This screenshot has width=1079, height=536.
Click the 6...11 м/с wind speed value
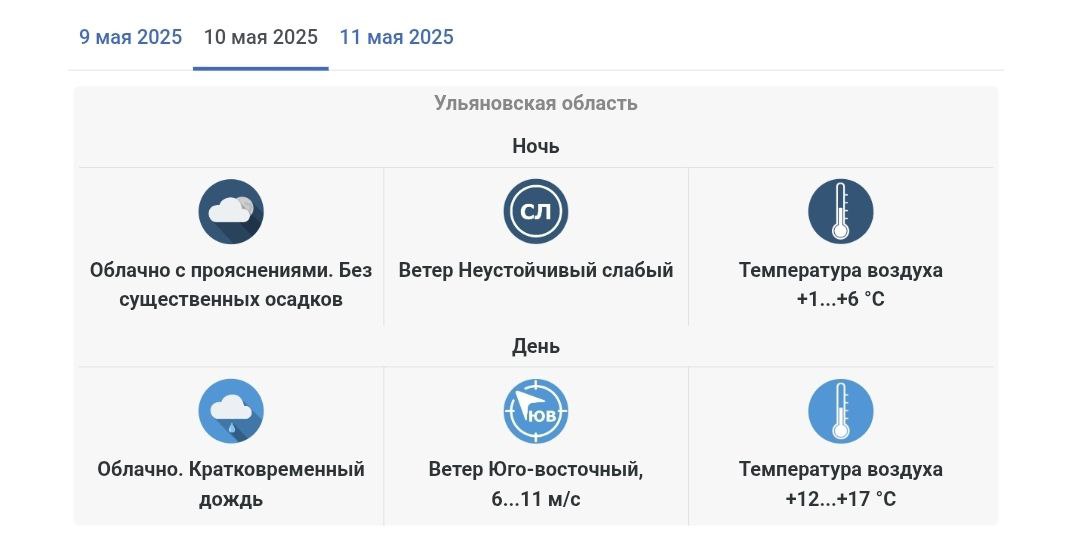536,500
